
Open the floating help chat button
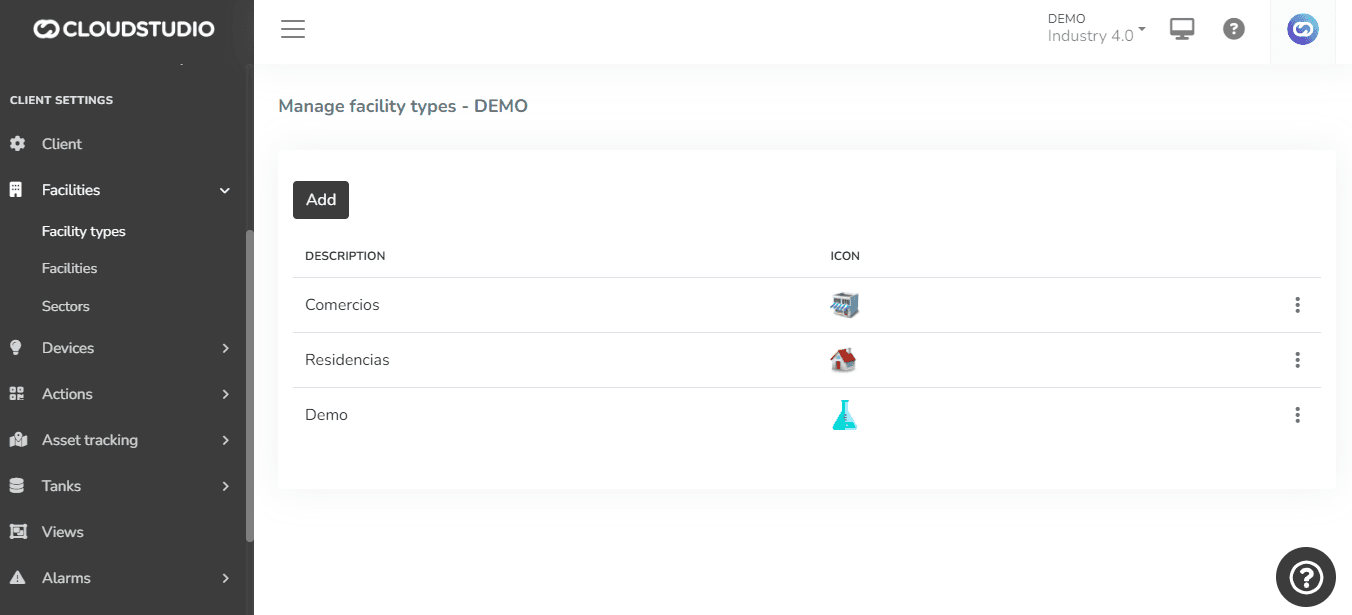click(x=1305, y=577)
